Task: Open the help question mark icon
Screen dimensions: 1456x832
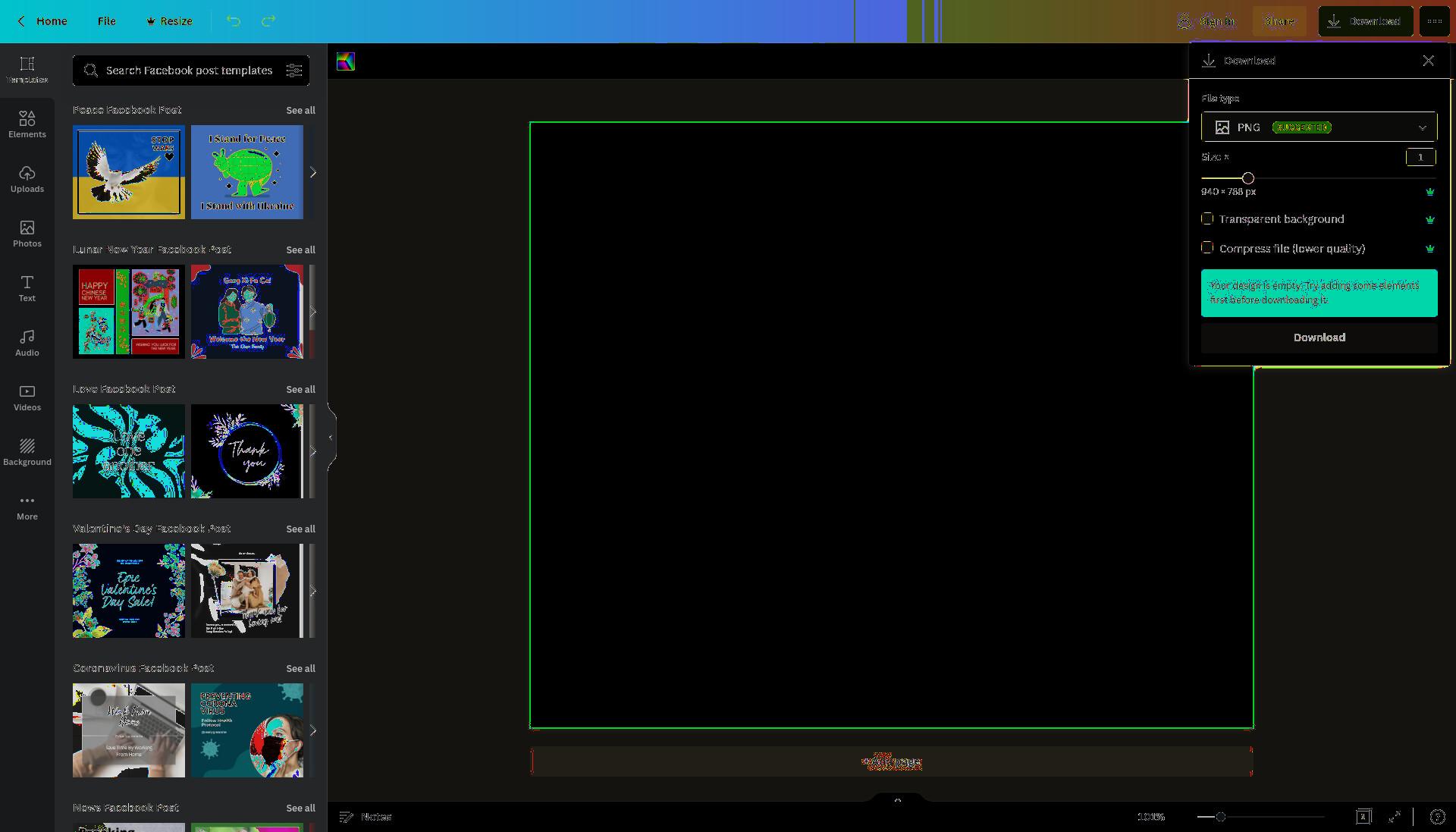Action: pos(1437,817)
